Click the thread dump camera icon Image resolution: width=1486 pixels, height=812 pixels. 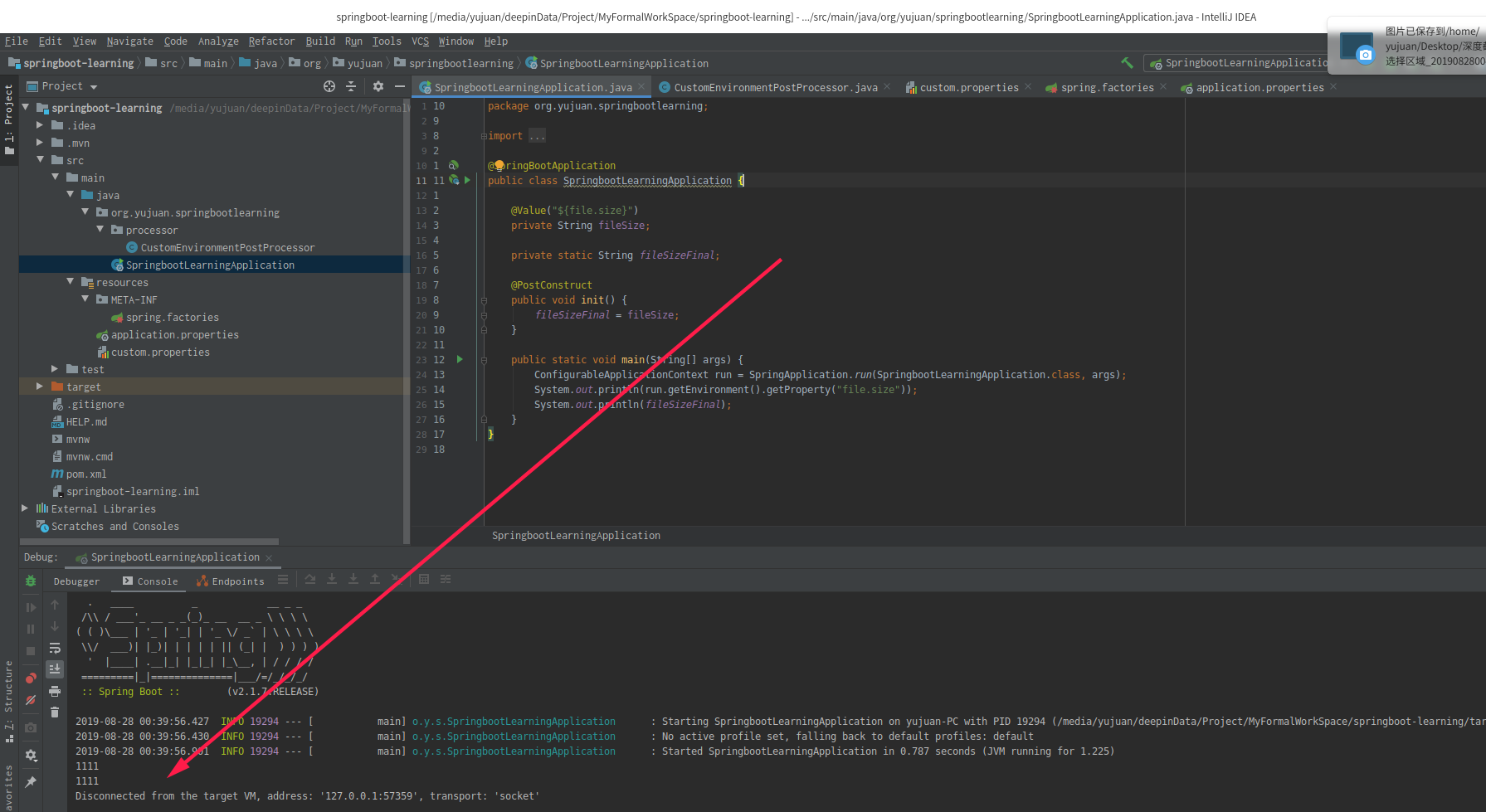click(x=31, y=727)
